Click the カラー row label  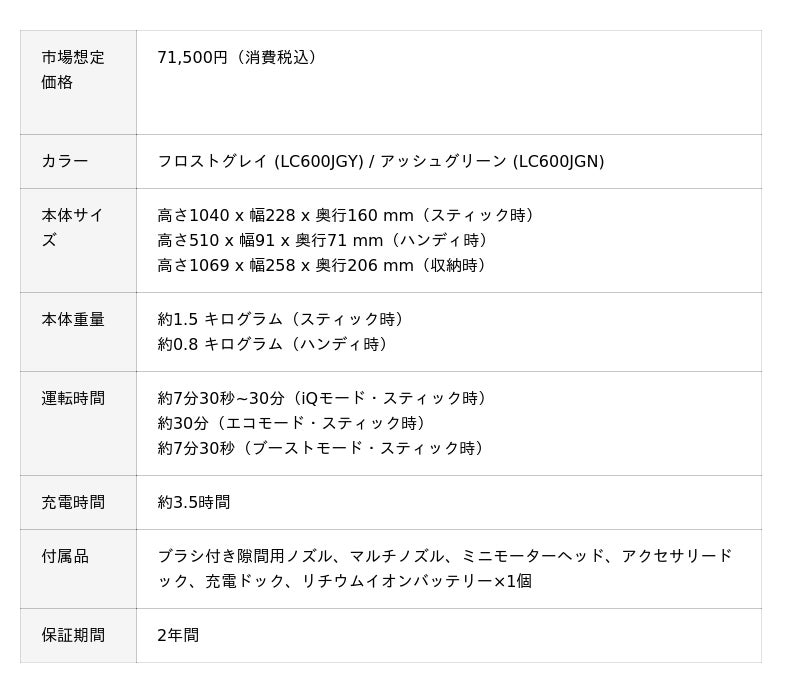(x=64, y=161)
